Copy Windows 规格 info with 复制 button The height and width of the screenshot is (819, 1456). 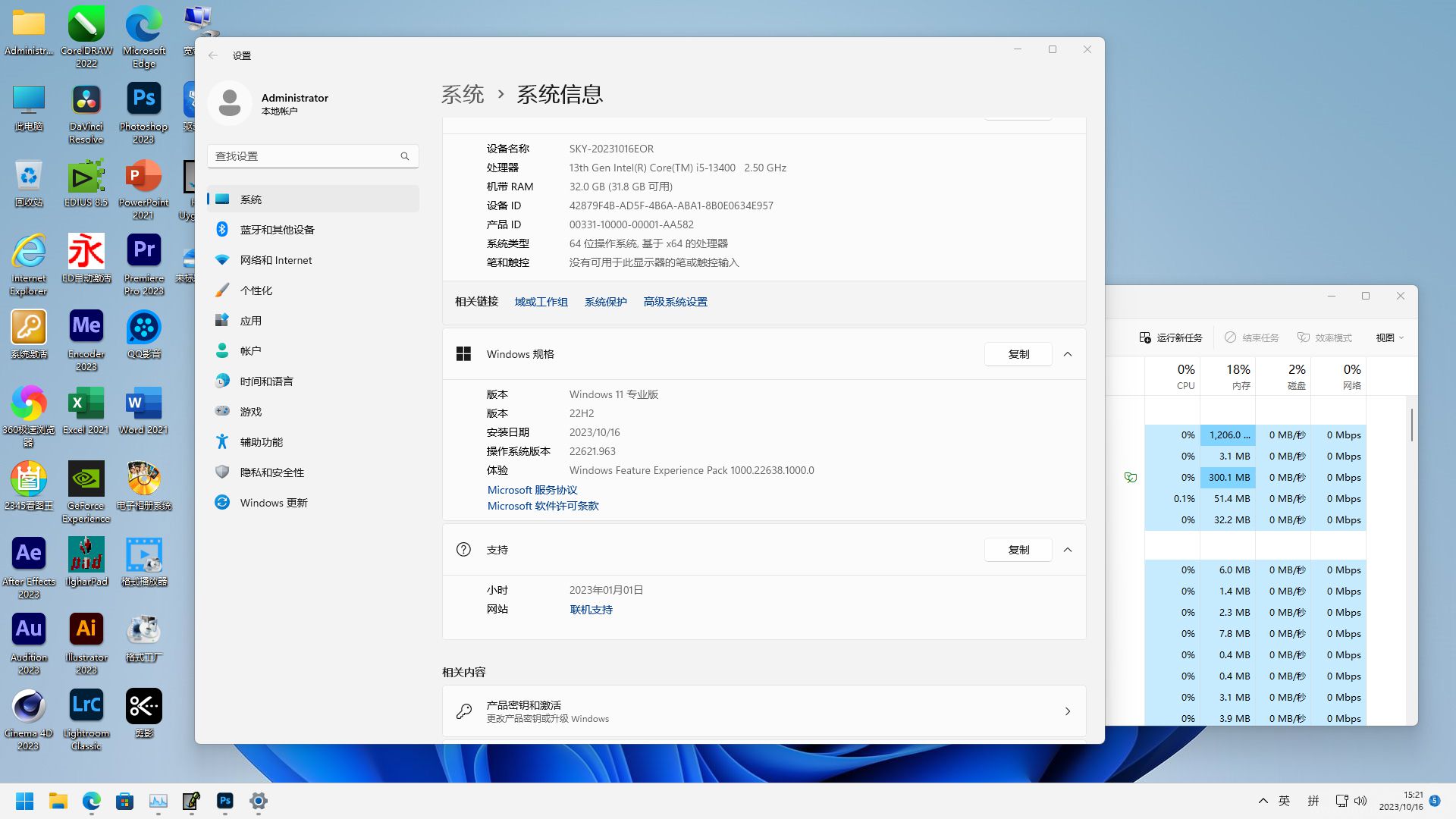(x=1018, y=354)
